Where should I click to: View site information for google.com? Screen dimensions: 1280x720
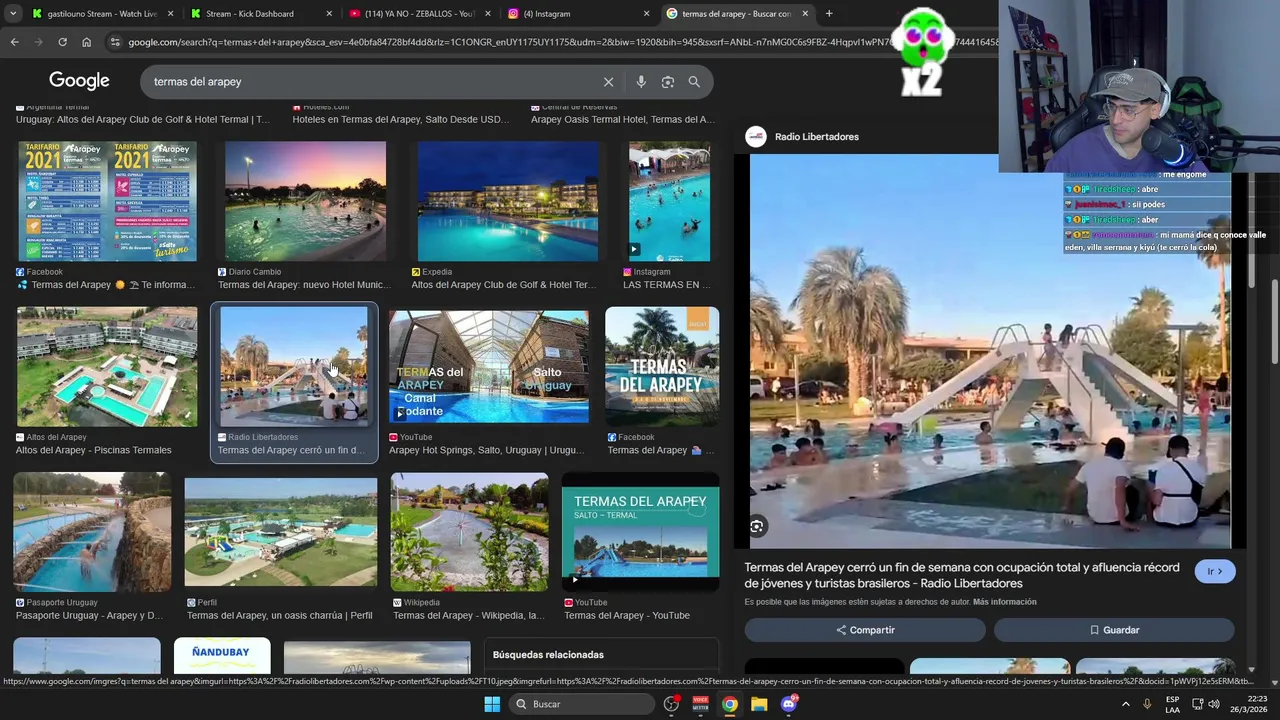coord(115,42)
